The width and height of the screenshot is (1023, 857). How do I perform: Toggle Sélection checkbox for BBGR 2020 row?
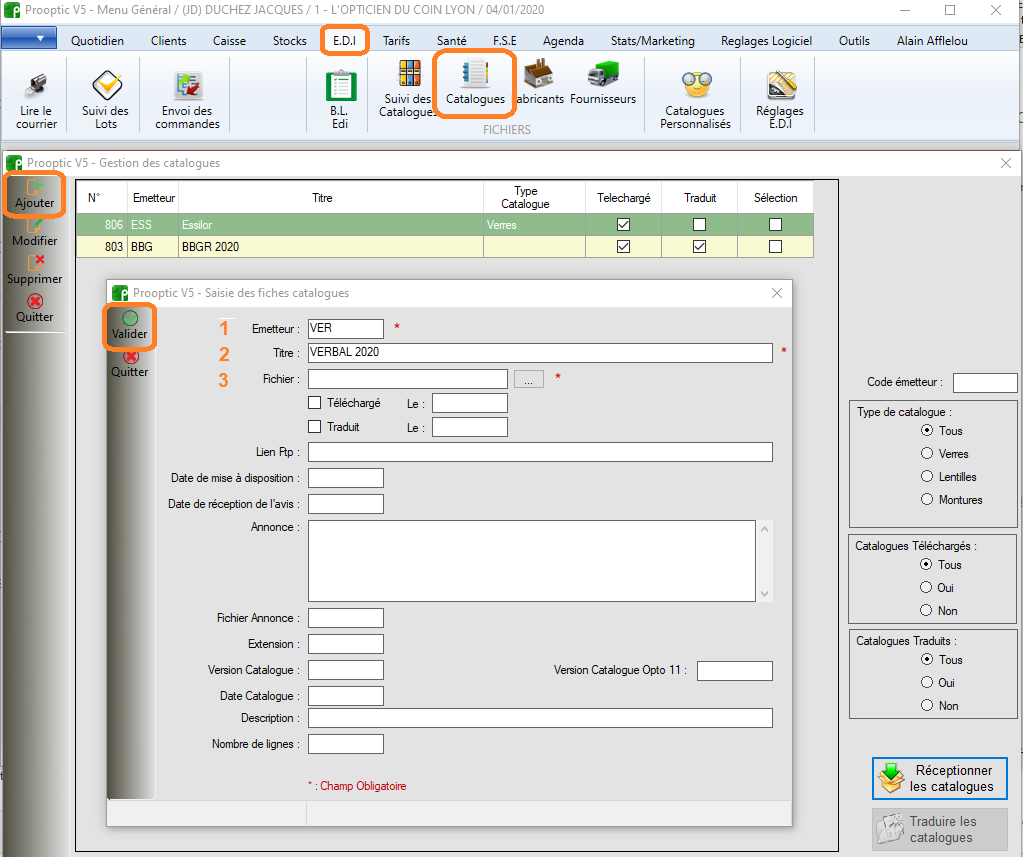[x=775, y=247]
